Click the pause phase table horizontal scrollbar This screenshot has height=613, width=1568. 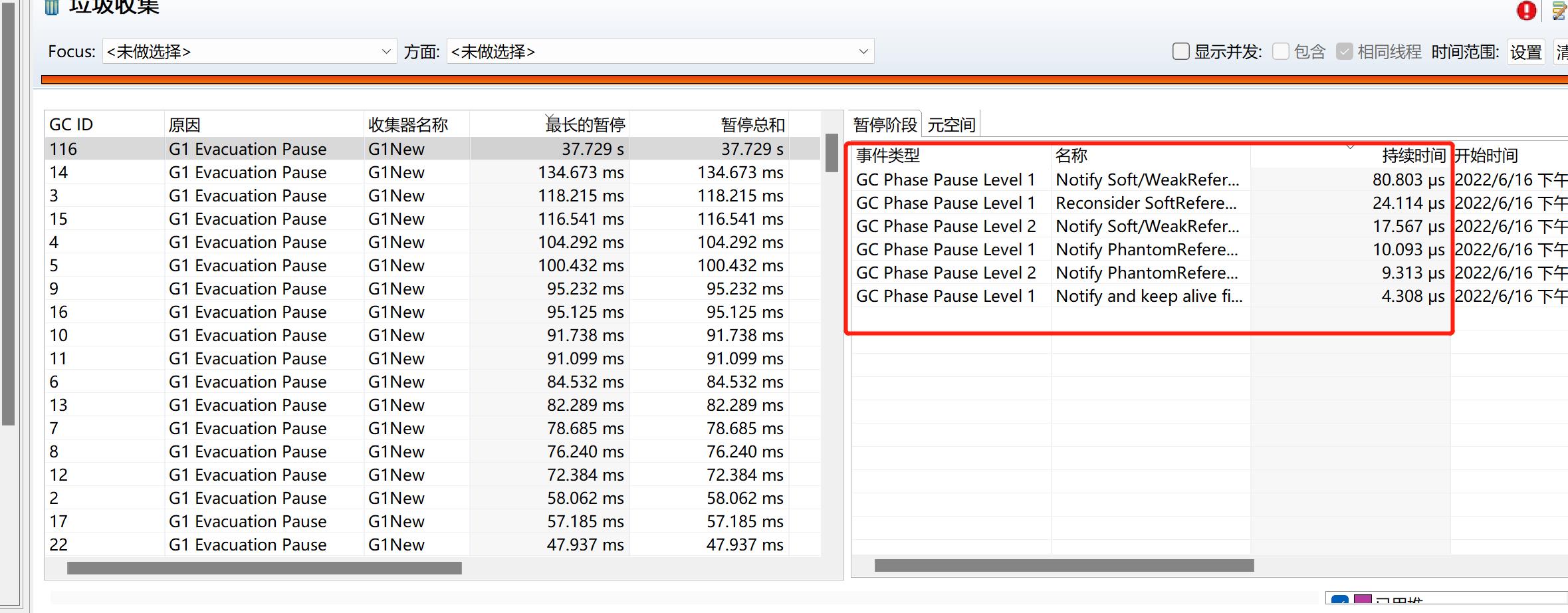tap(1064, 565)
